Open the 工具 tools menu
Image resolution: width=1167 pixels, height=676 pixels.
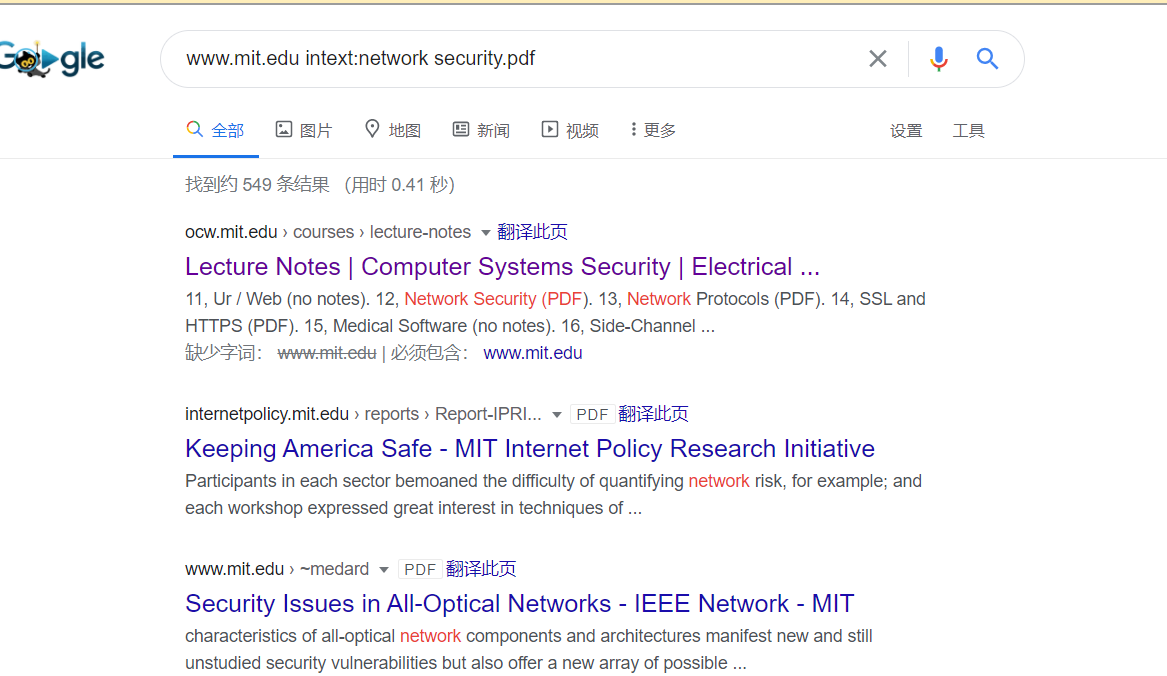pyautogui.click(x=968, y=131)
